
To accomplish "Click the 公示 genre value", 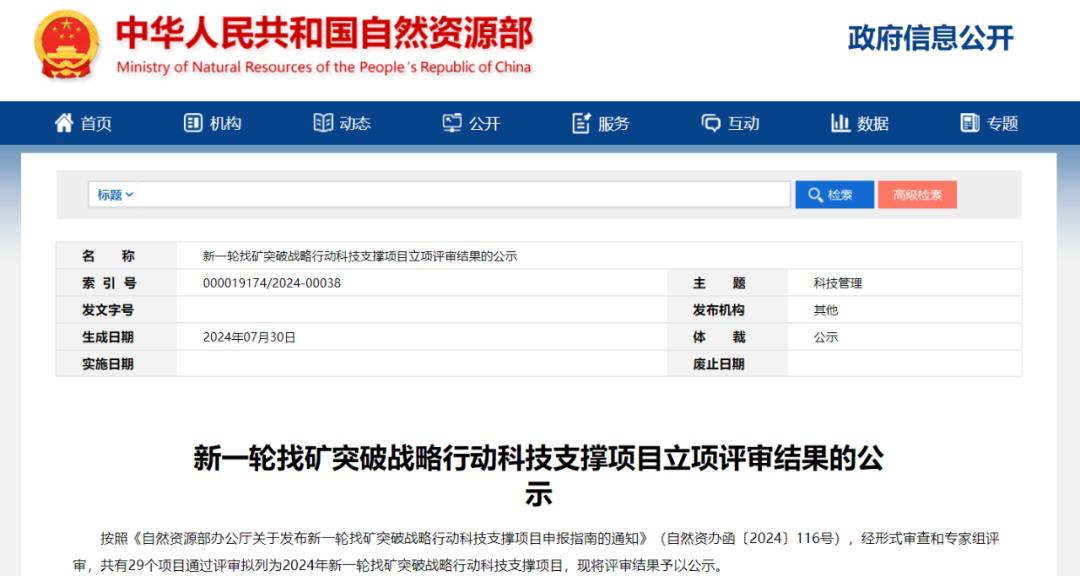I will (x=826, y=337).
